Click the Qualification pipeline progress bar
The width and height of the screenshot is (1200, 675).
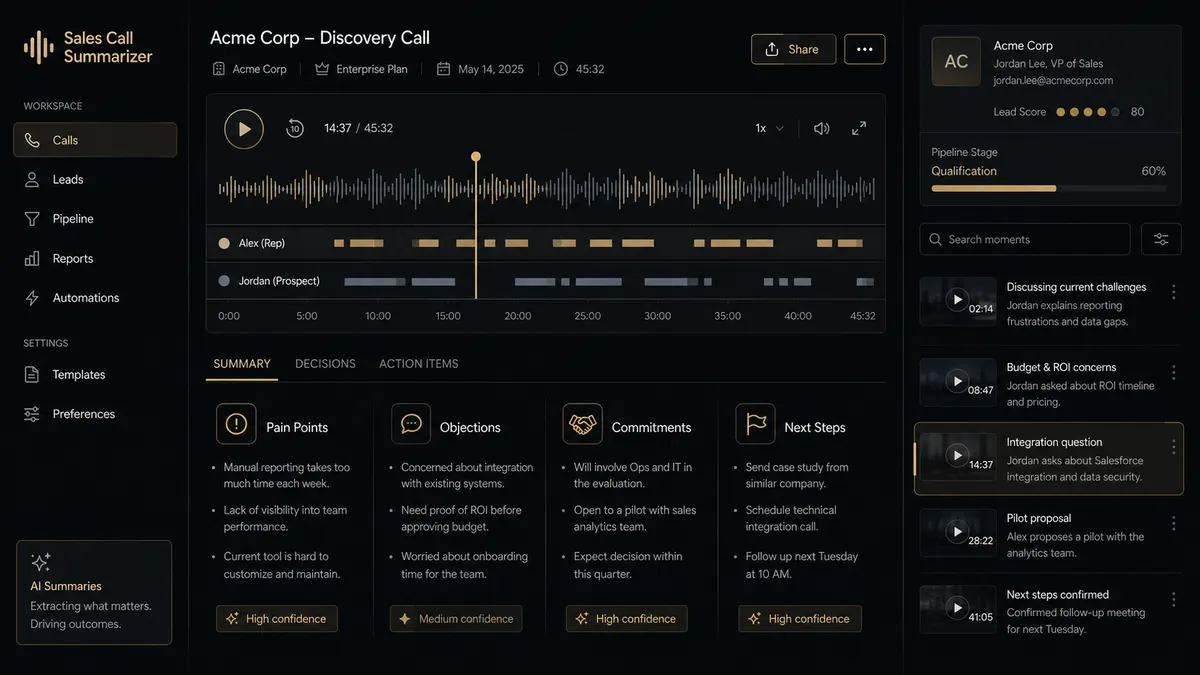click(1048, 188)
